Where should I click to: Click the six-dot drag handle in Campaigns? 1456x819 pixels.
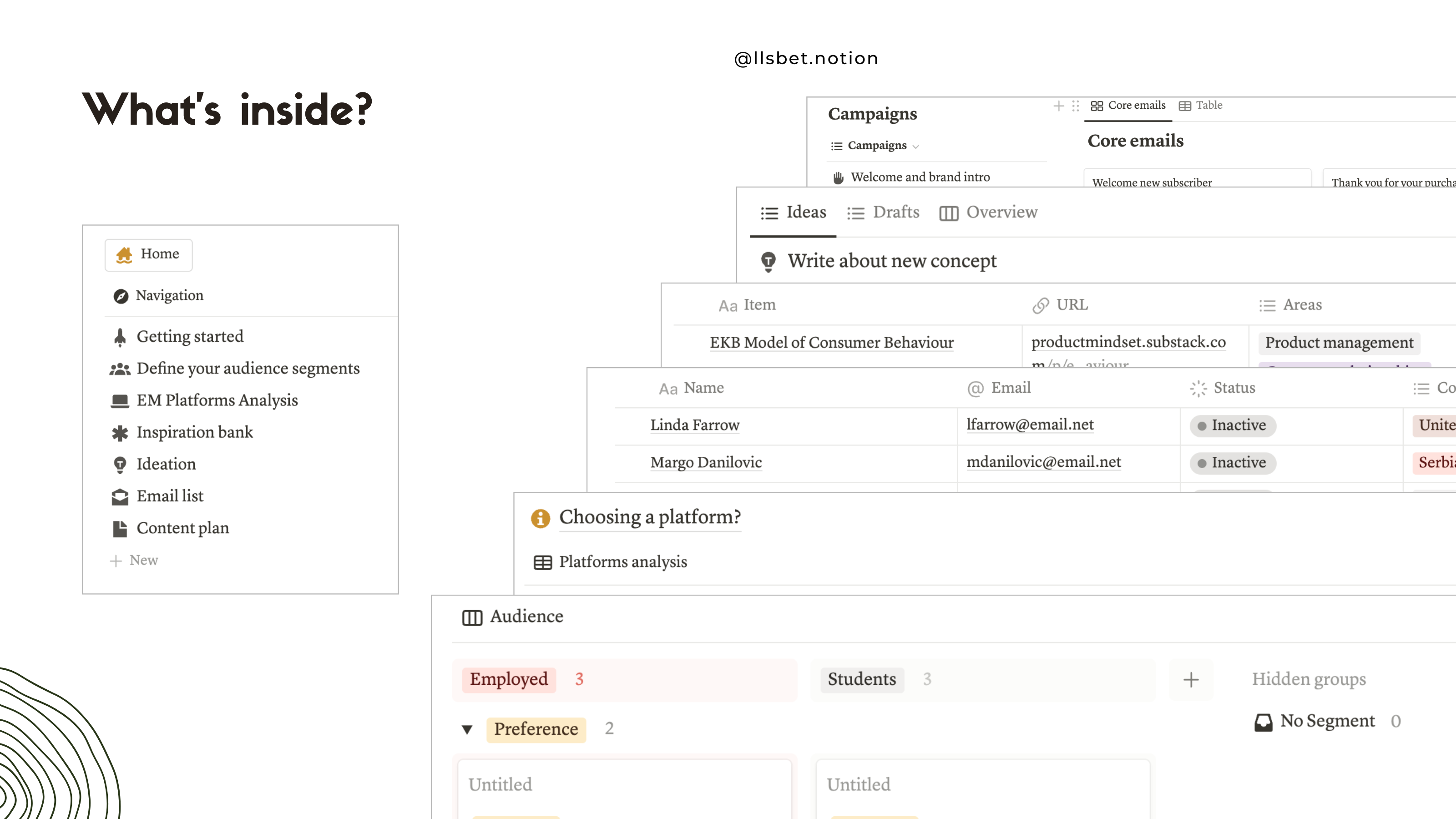(1076, 106)
